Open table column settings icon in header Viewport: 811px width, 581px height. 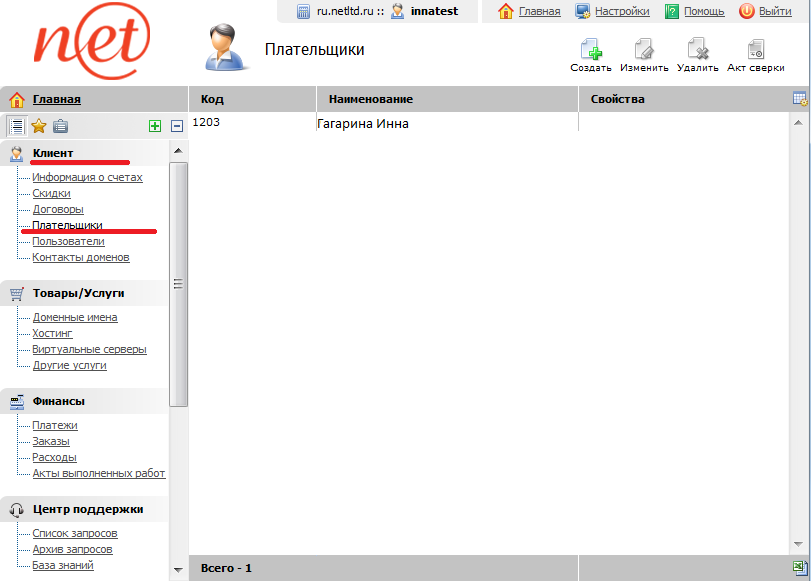coord(800,99)
